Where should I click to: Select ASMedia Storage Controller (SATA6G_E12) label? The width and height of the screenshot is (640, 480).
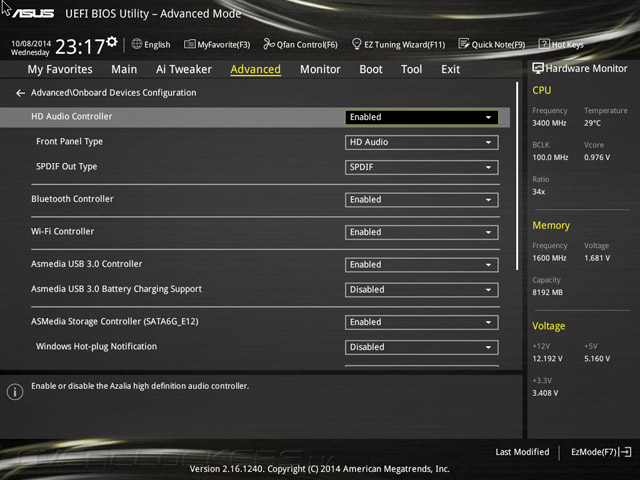pos(115,322)
